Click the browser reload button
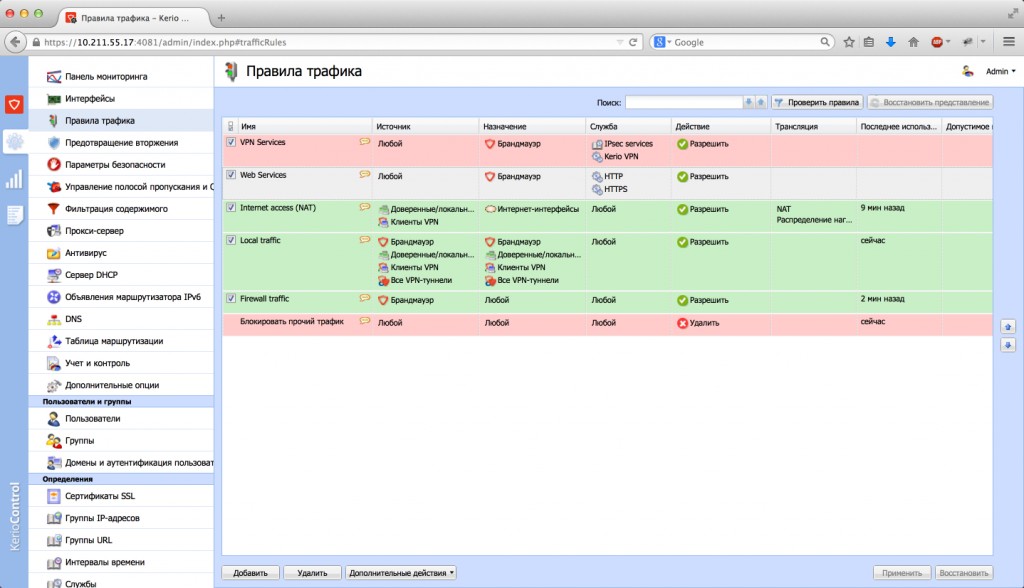 pos(633,42)
